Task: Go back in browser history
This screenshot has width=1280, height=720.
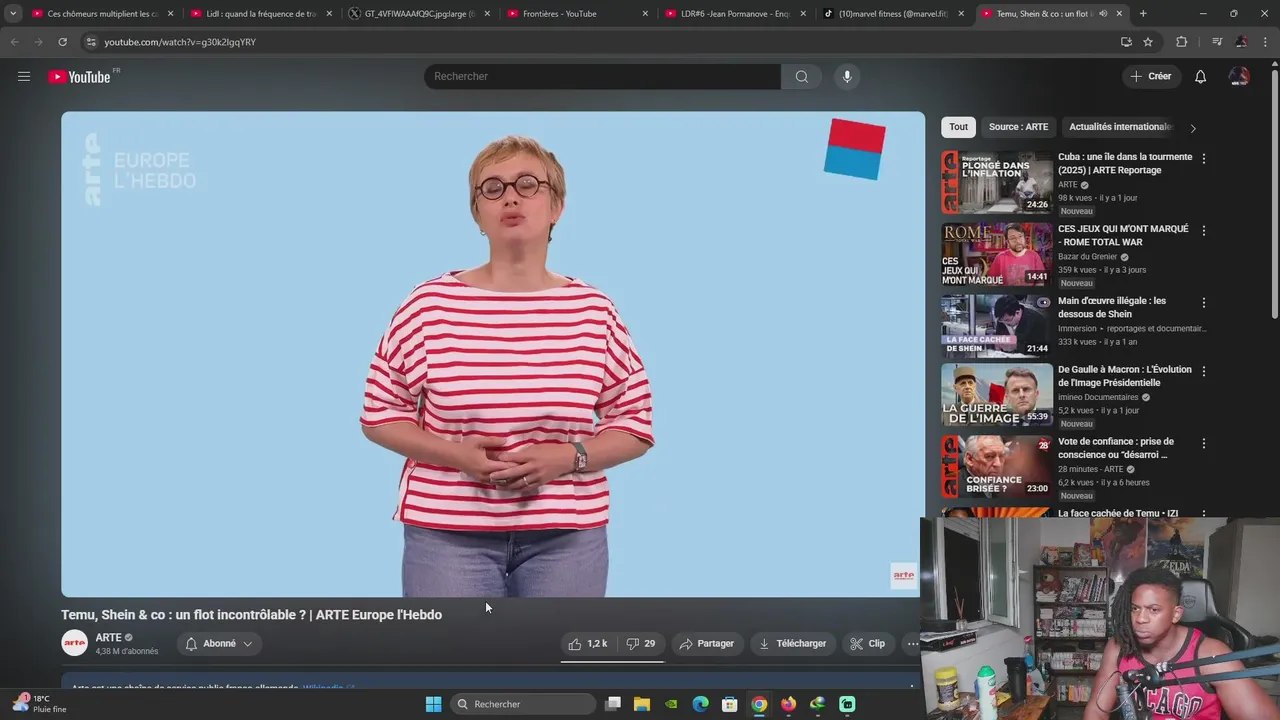Action: click(x=15, y=42)
